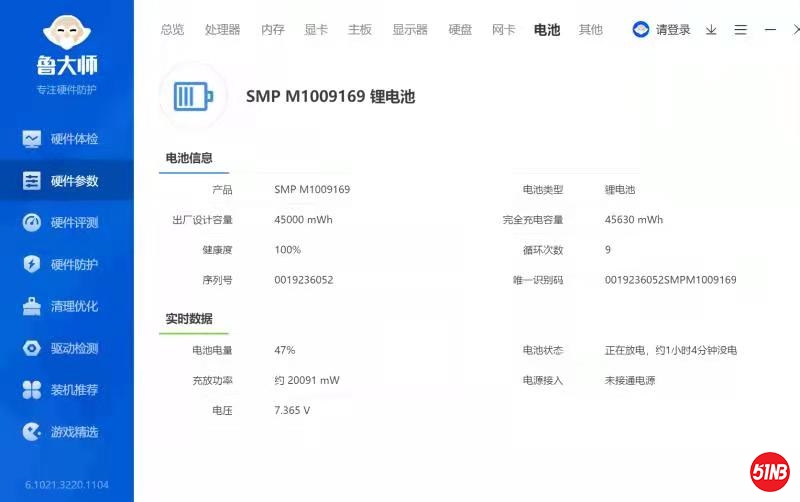Click product value SMP M1009169
The width and height of the screenshot is (800, 502).
(x=312, y=189)
